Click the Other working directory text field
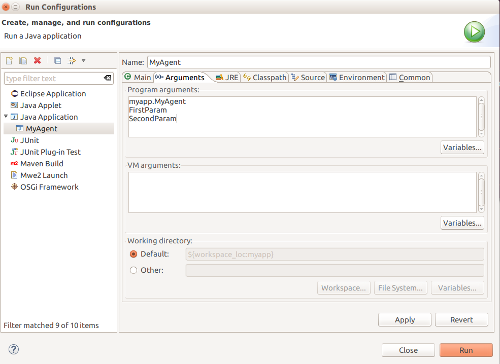The image size is (500, 364). tap(335, 270)
